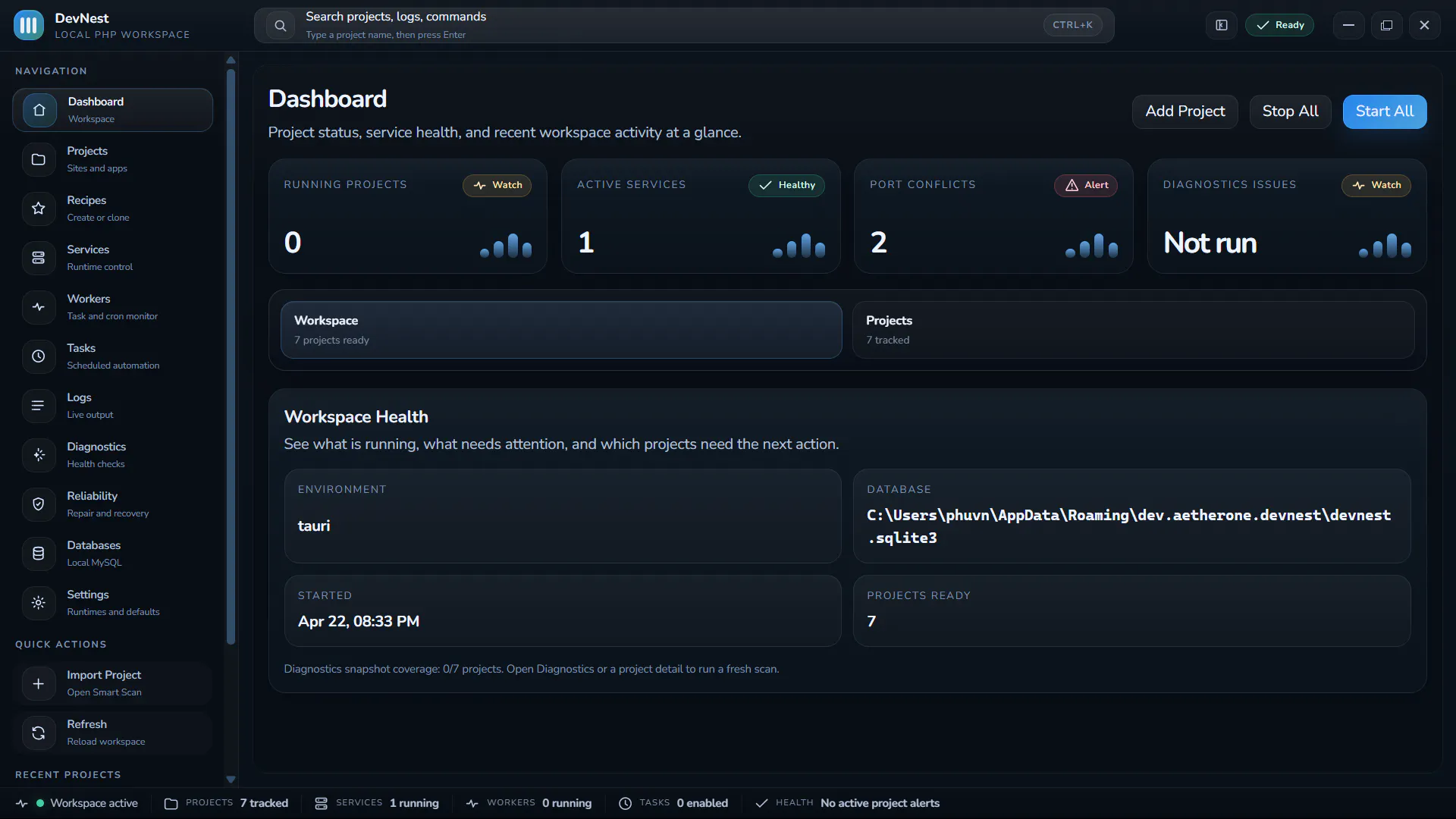1456x819 pixels.
Task: Click the sidebar scrollbar thumb
Action: point(231,356)
